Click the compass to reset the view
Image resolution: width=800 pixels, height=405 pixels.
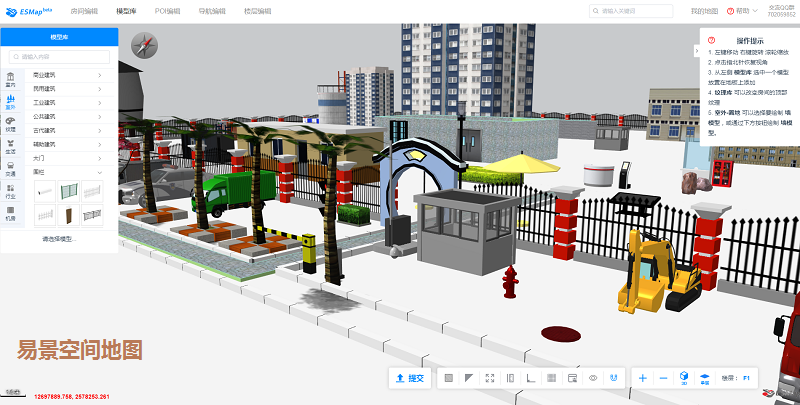[x=144, y=45]
